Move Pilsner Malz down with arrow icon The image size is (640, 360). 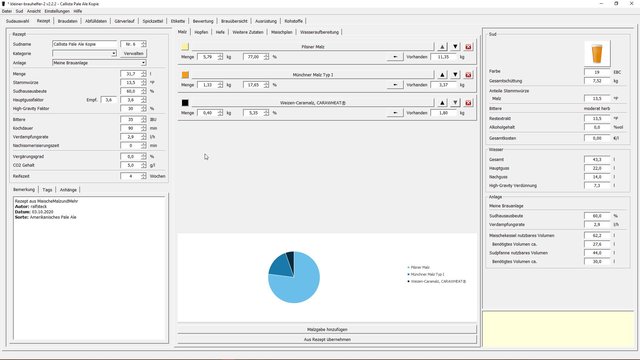(455, 47)
